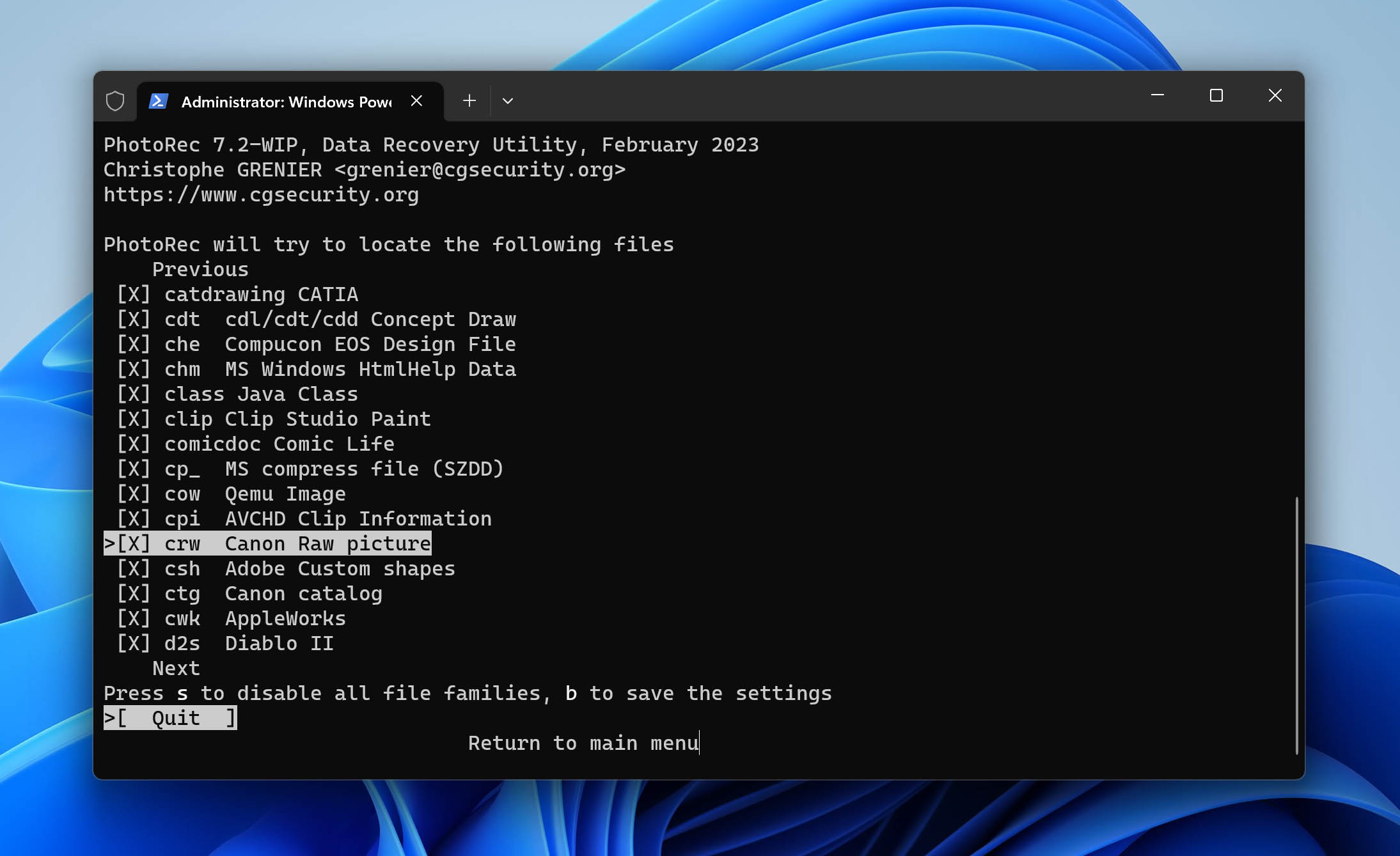Click the Previous entry in the file list

point(200,269)
